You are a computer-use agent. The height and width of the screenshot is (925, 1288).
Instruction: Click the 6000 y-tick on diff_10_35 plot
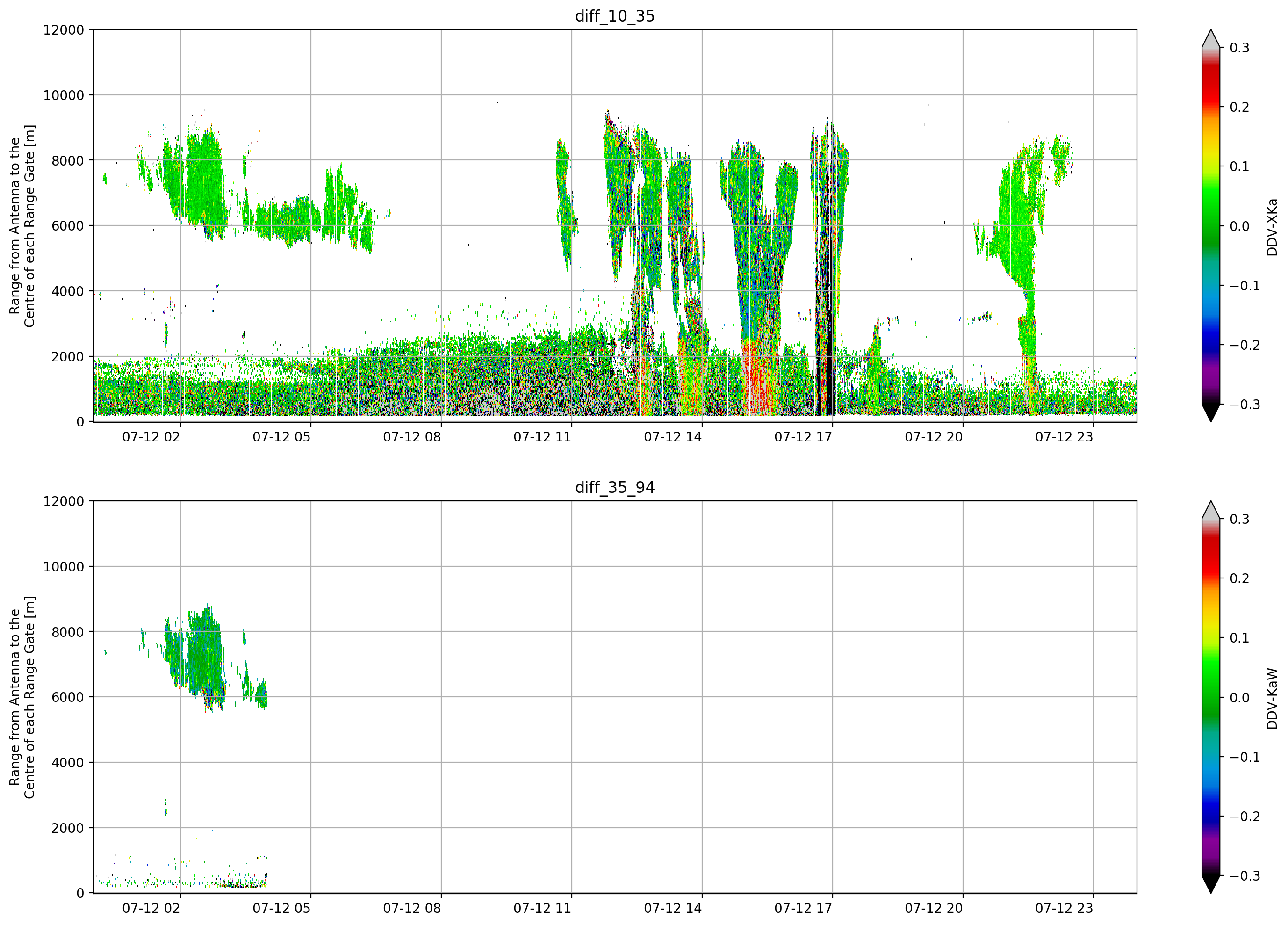pyautogui.click(x=68, y=225)
